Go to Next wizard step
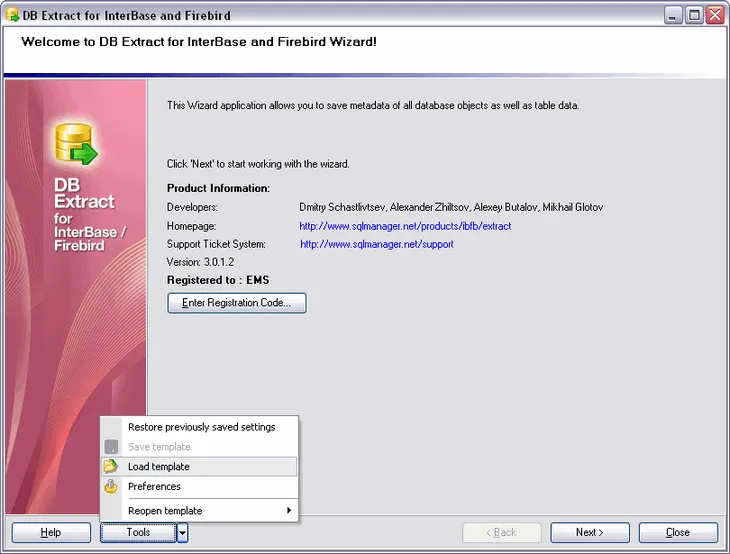Screen dimensions: 730x554 click(x=590, y=532)
